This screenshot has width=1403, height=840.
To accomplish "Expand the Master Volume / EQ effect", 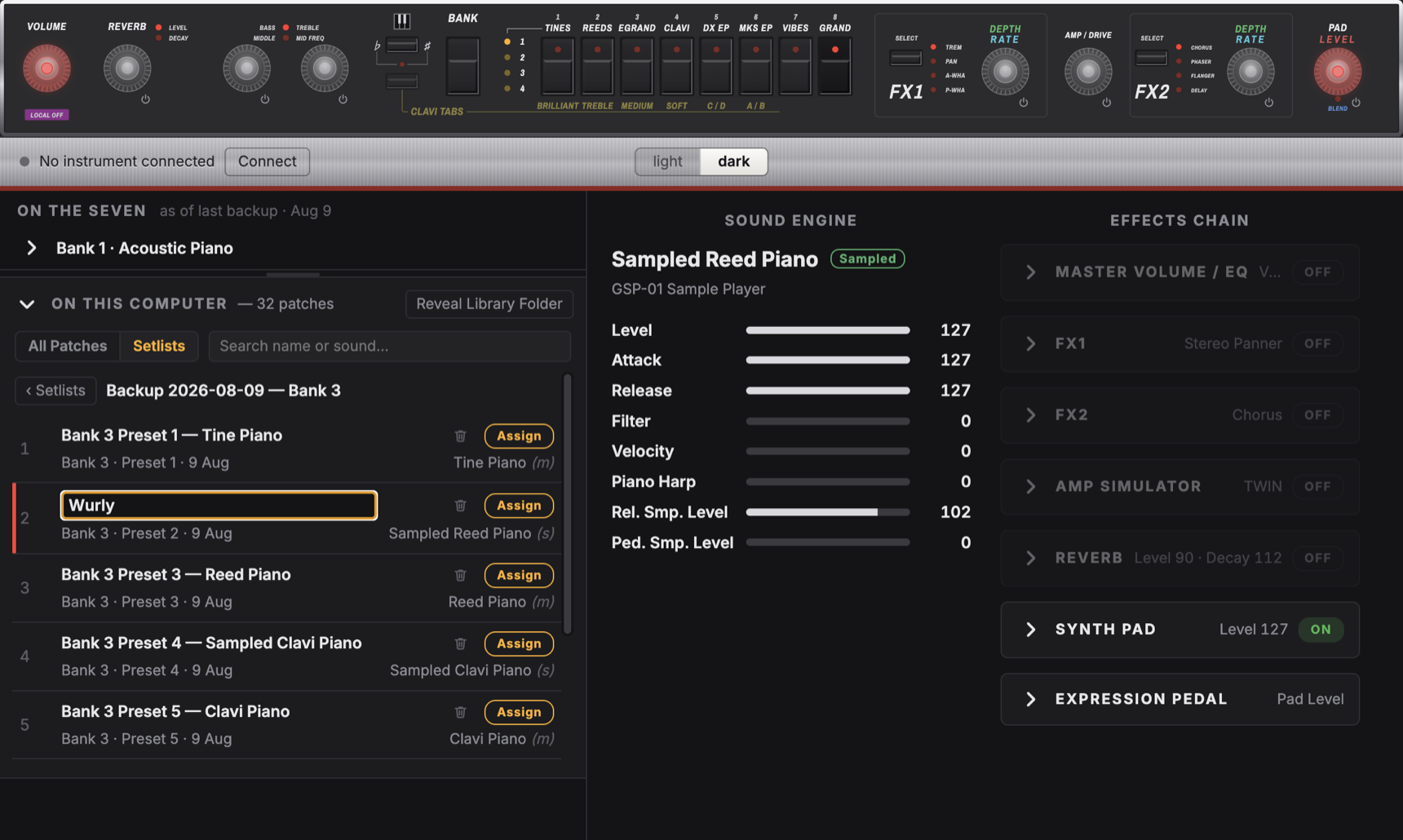I will click(x=1030, y=272).
